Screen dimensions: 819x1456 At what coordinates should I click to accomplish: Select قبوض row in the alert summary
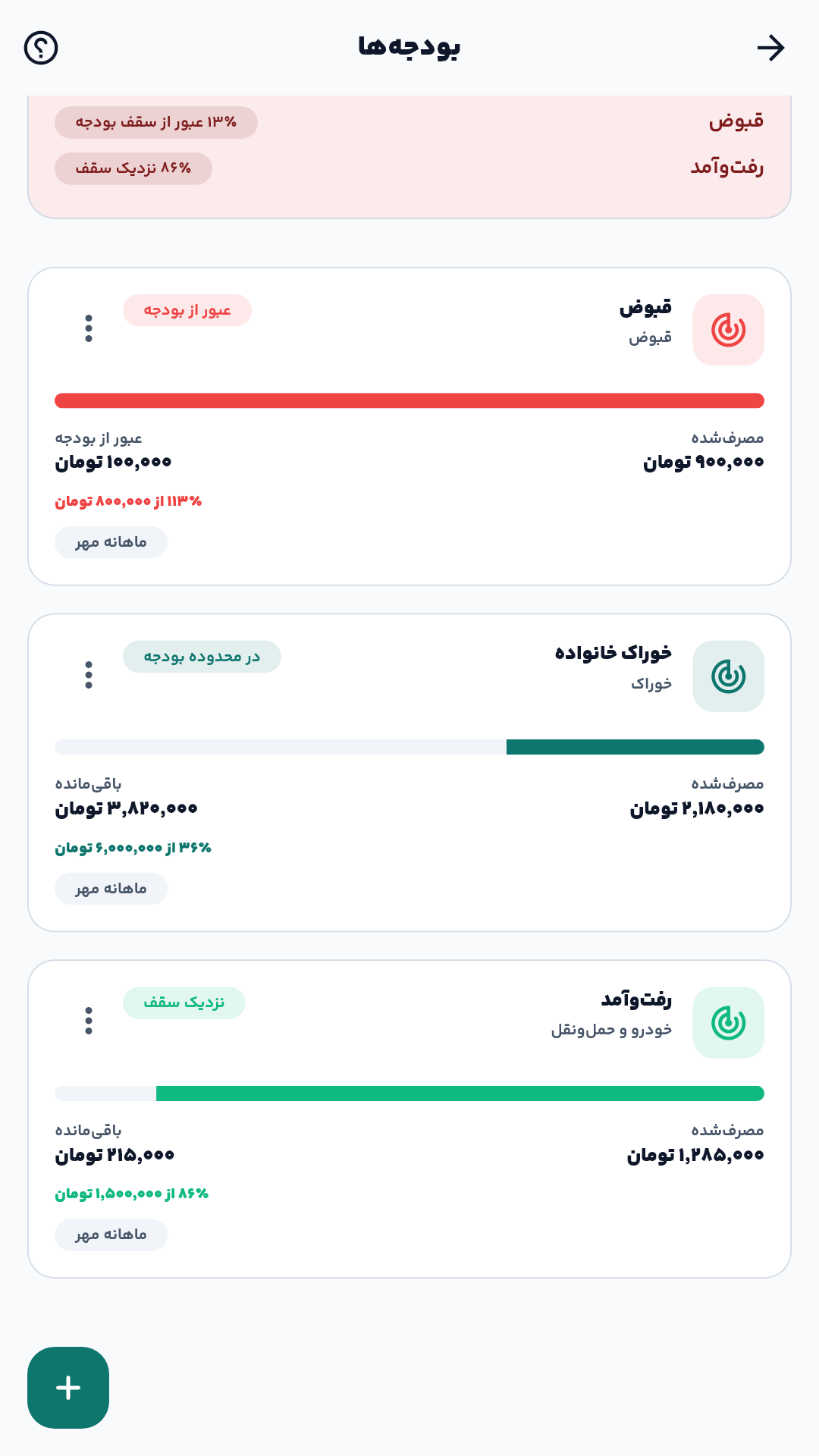(x=409, y=122)
